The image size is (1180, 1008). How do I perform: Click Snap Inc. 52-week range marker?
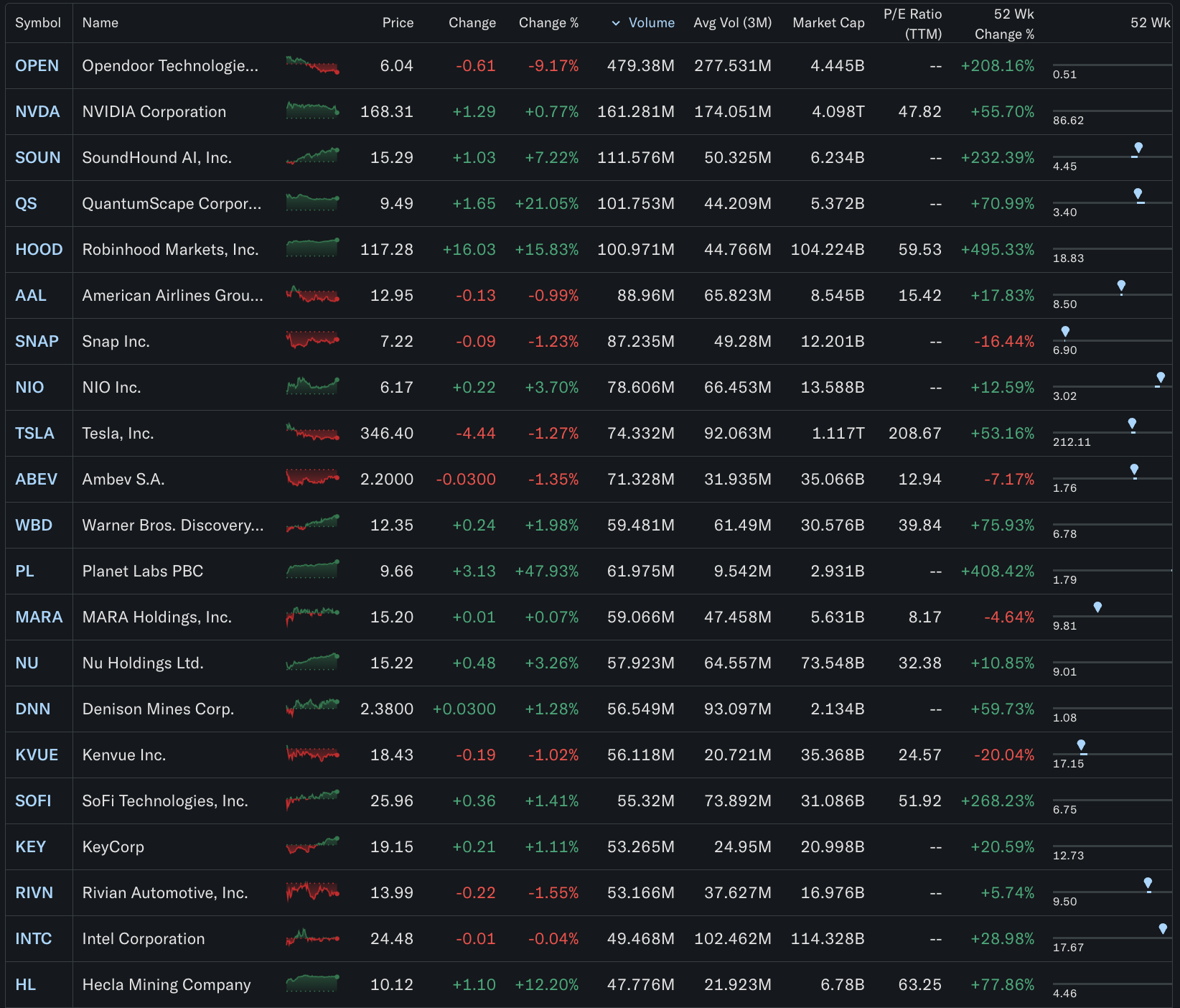click(1065, 332)
